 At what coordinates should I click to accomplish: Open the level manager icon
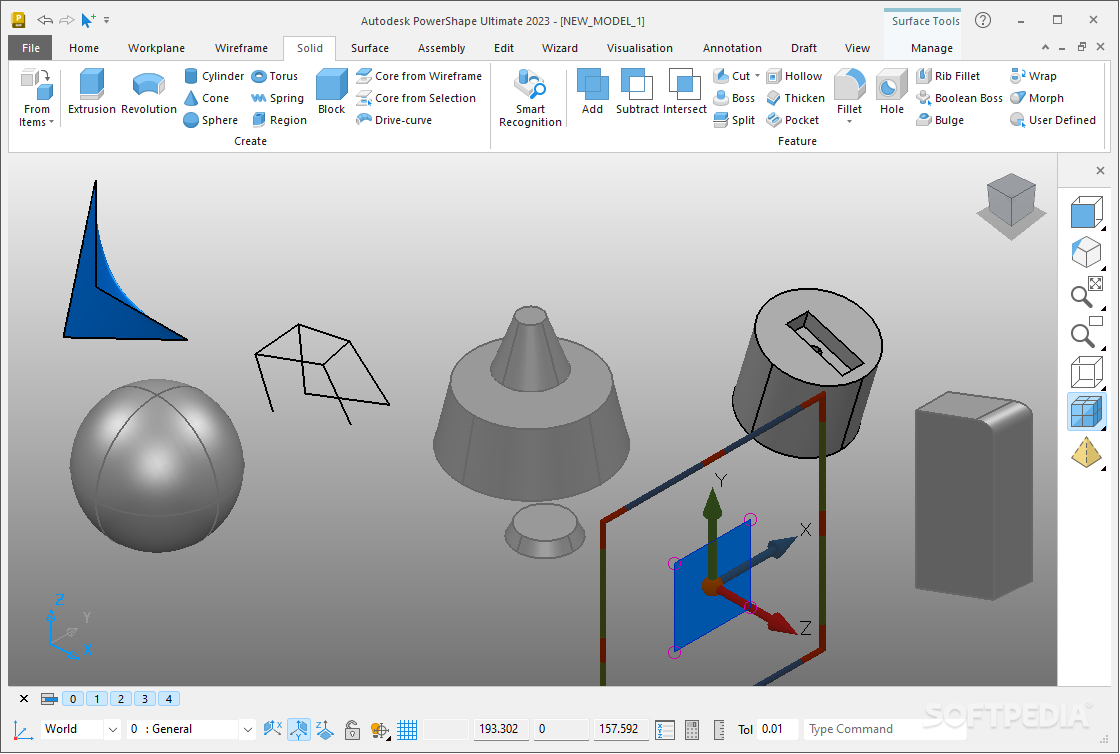coord(49,699)
